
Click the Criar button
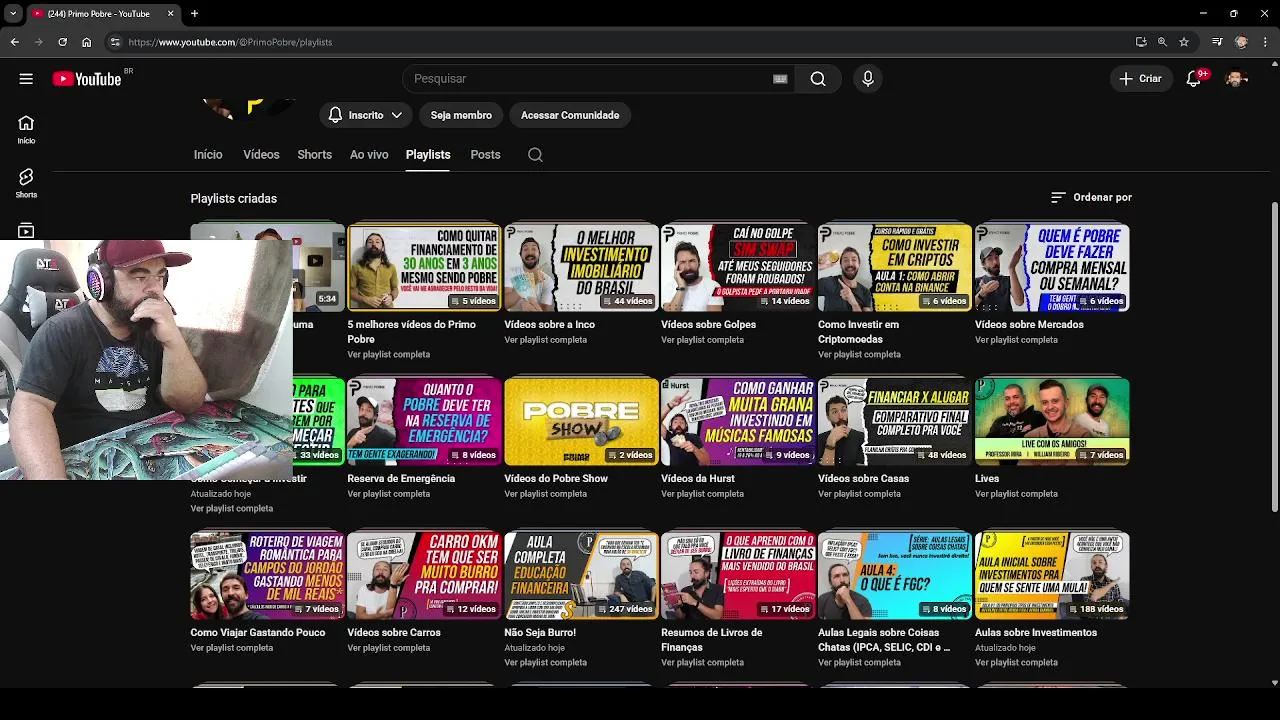pos(1141,79)
